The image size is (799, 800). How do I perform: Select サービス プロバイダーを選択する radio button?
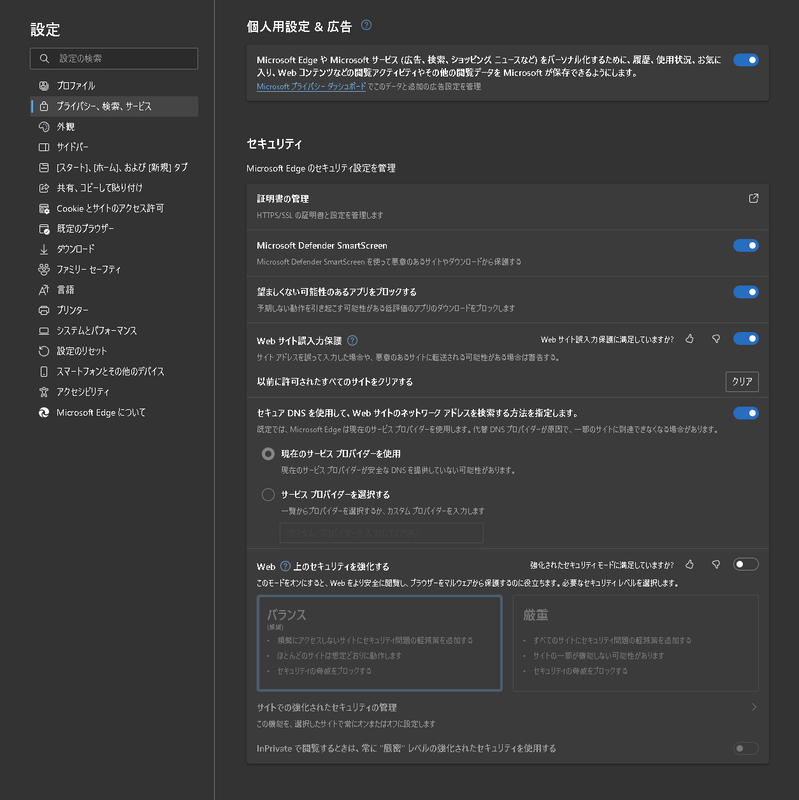268,494
